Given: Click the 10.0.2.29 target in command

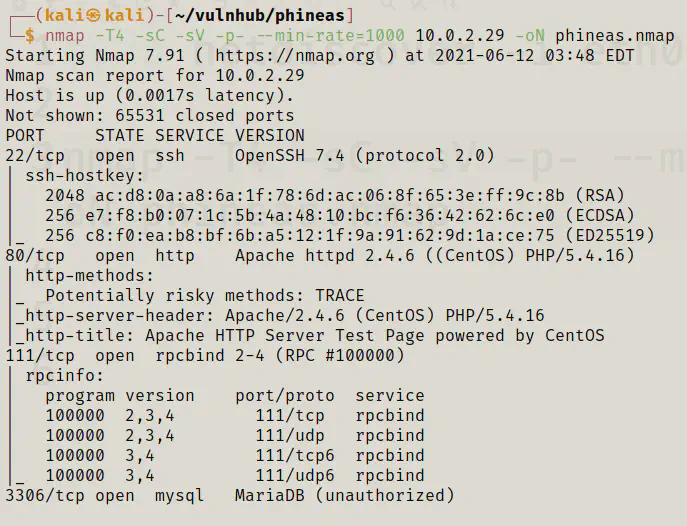Looking at the screenshot, I should (x=459, y=36).
